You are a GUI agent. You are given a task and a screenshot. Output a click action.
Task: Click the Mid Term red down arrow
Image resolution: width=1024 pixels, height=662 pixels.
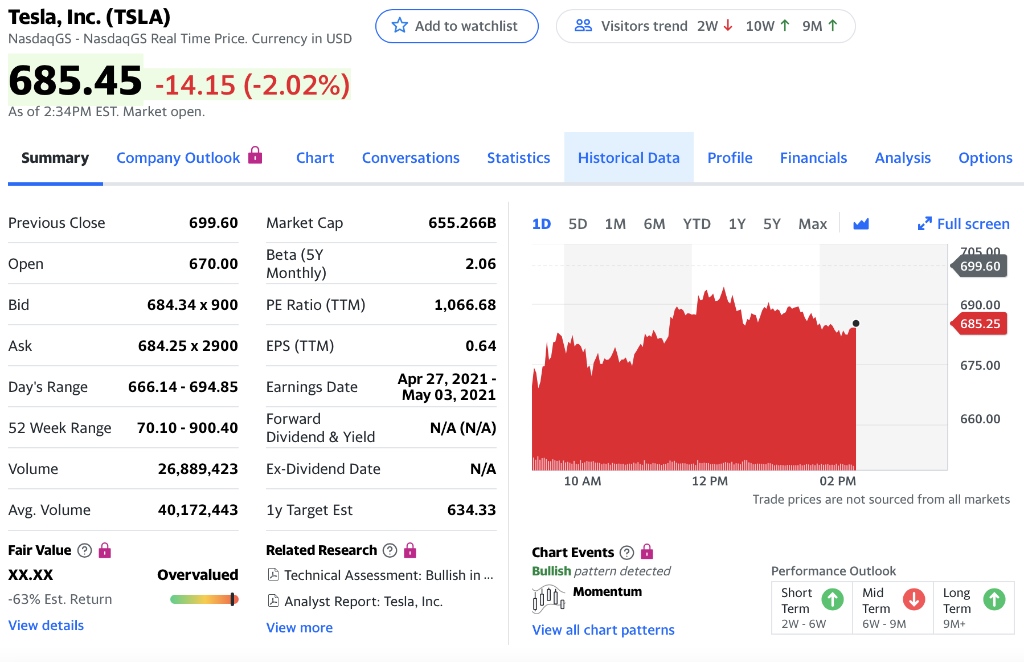[x=913, y=599]
